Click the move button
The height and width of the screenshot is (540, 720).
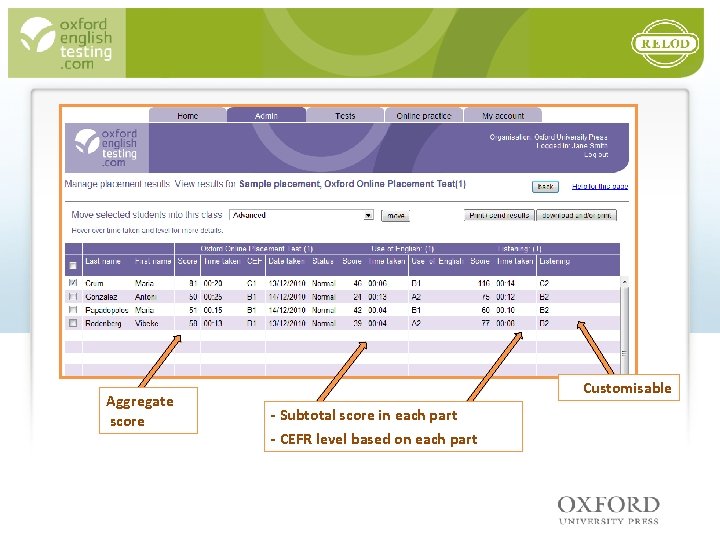coord(395,215)
